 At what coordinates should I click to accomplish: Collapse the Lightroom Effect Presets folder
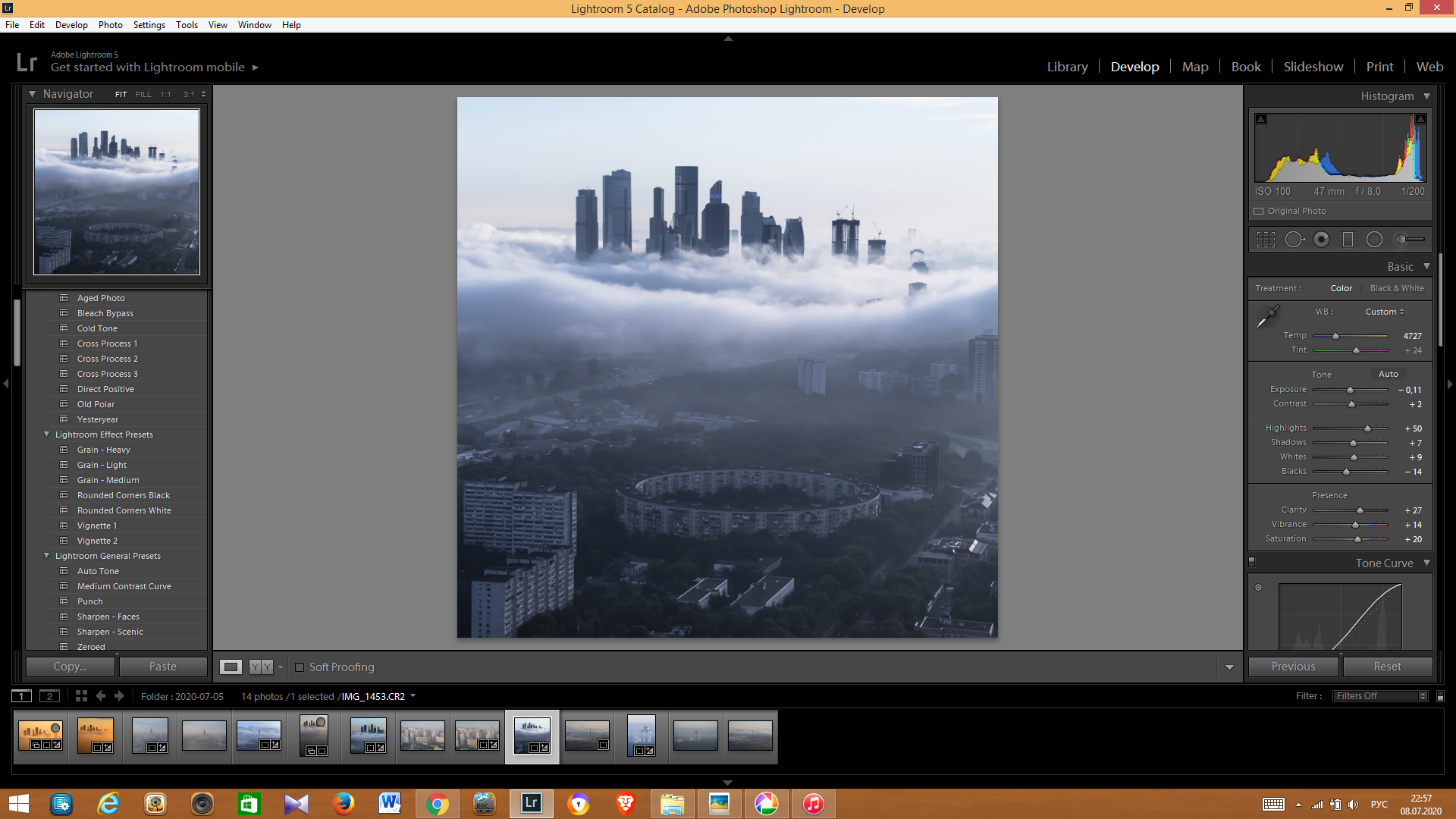(x=47, y=435)
